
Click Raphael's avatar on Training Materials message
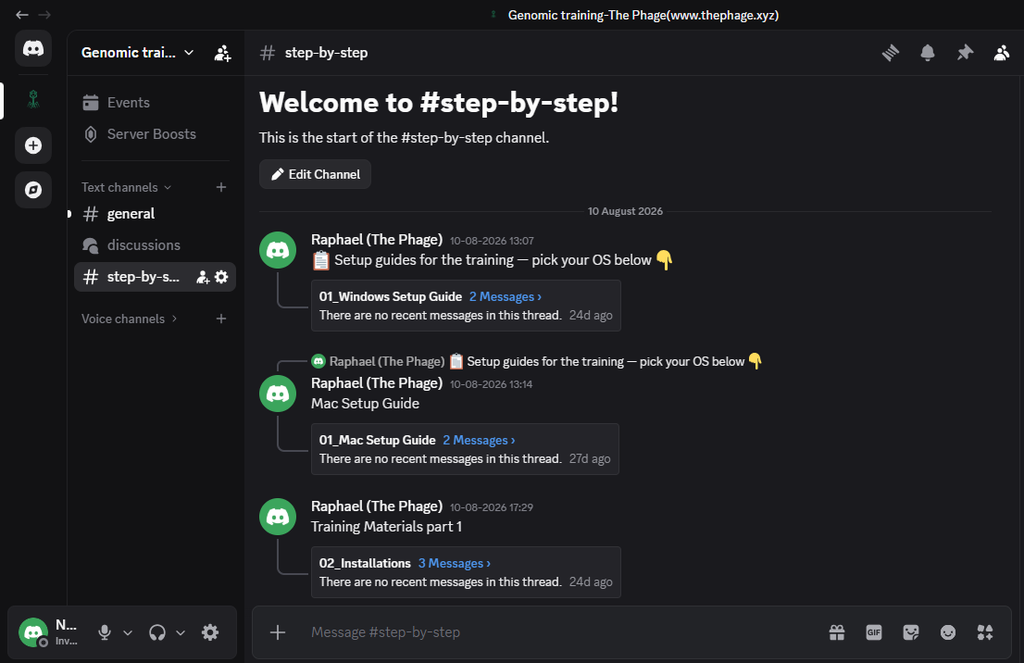pyautogui.click(x=278, y=517)
